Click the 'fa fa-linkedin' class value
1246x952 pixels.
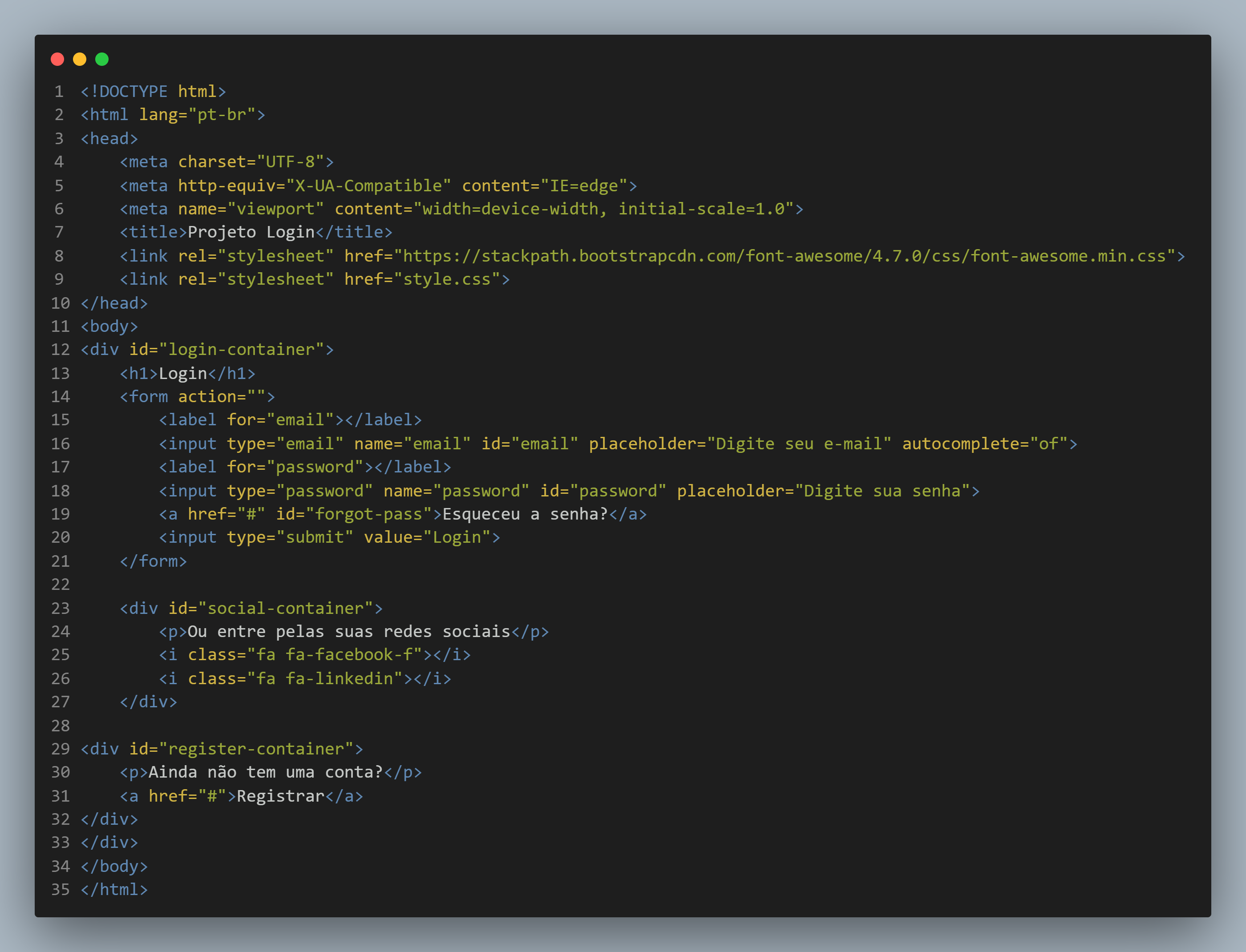click(x=325, y=679)
